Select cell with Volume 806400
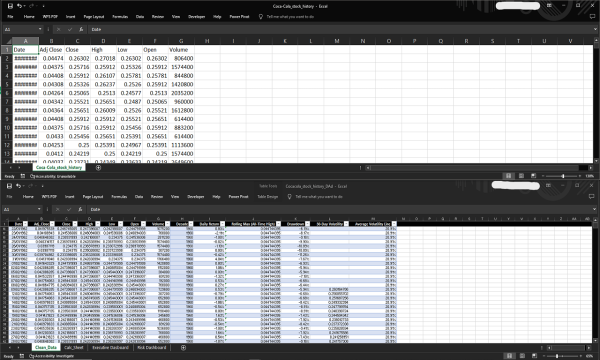 (181, 58)
